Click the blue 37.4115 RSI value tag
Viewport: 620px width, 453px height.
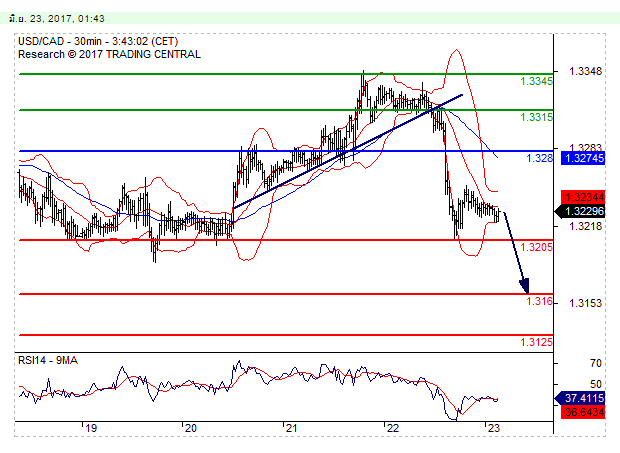(x=580, y=398)
